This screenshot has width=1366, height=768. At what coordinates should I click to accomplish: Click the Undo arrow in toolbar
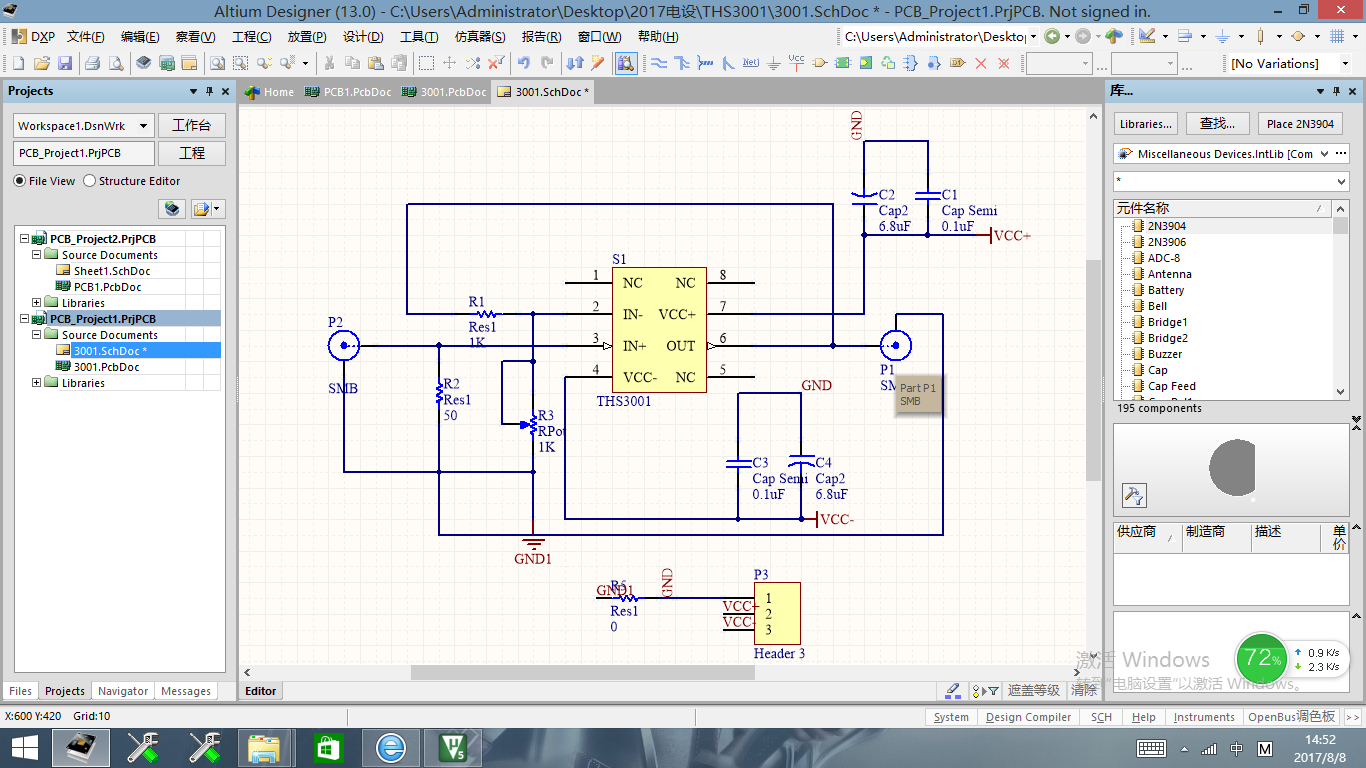(523, 63)
